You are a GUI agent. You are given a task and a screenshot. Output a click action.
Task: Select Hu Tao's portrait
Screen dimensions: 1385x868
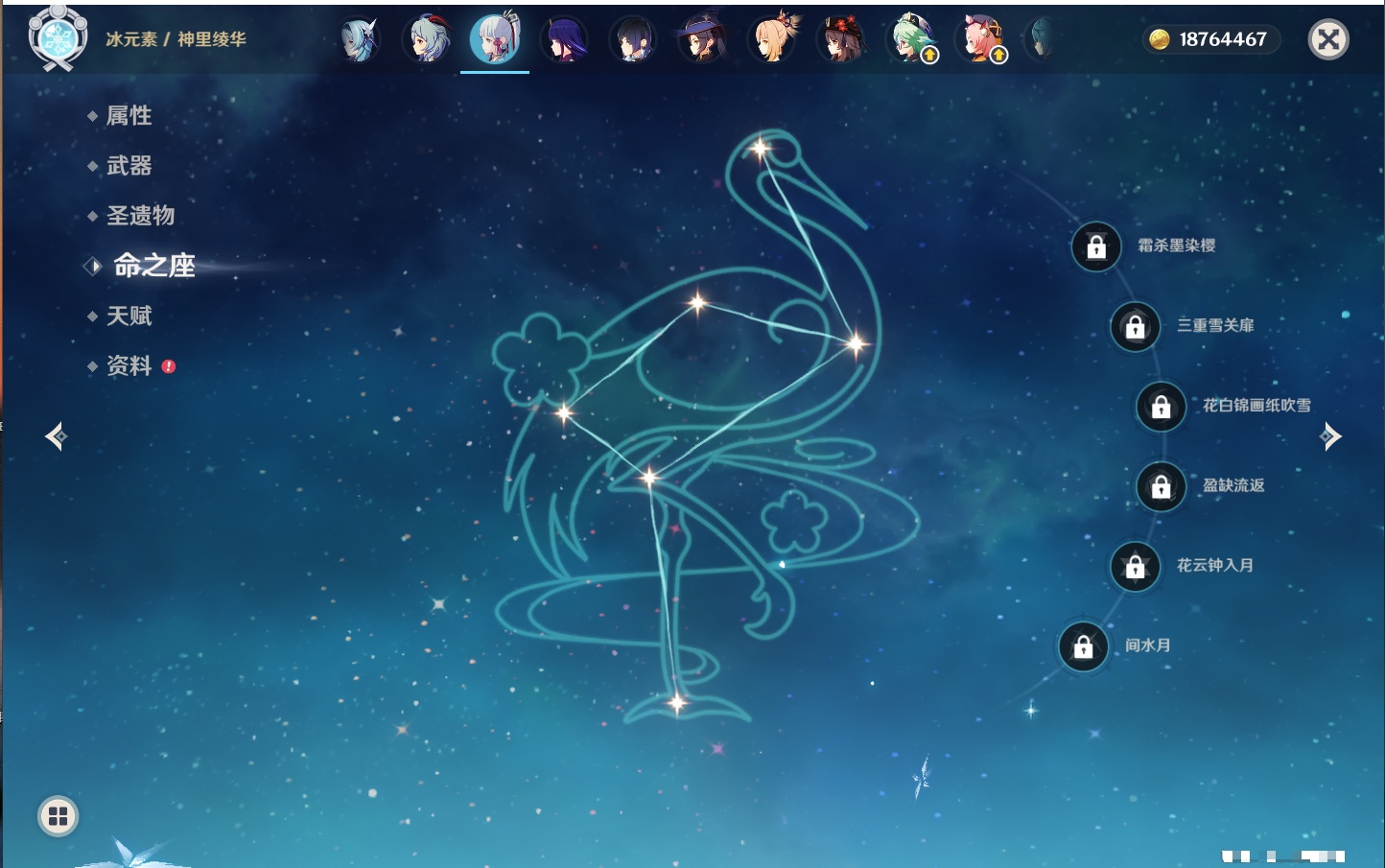(x=841, y=40)
